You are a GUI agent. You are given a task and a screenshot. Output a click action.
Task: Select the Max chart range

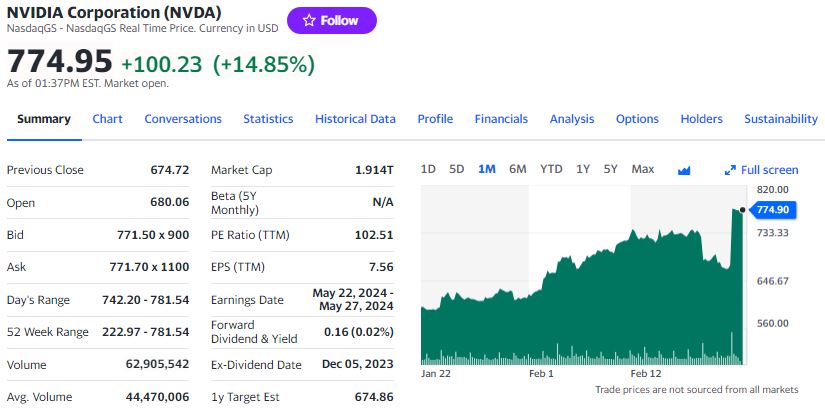coord(643,169)
